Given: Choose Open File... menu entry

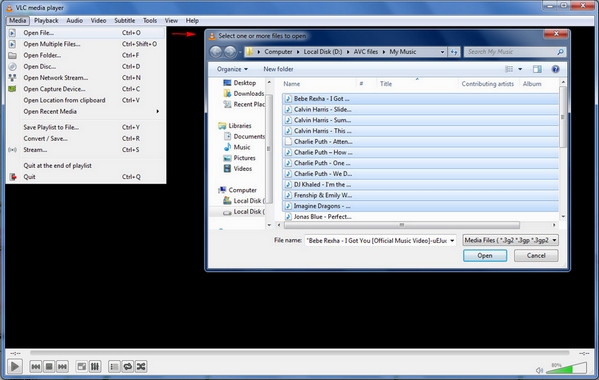Looking at the screenshot, I should [x=86, y=33].
